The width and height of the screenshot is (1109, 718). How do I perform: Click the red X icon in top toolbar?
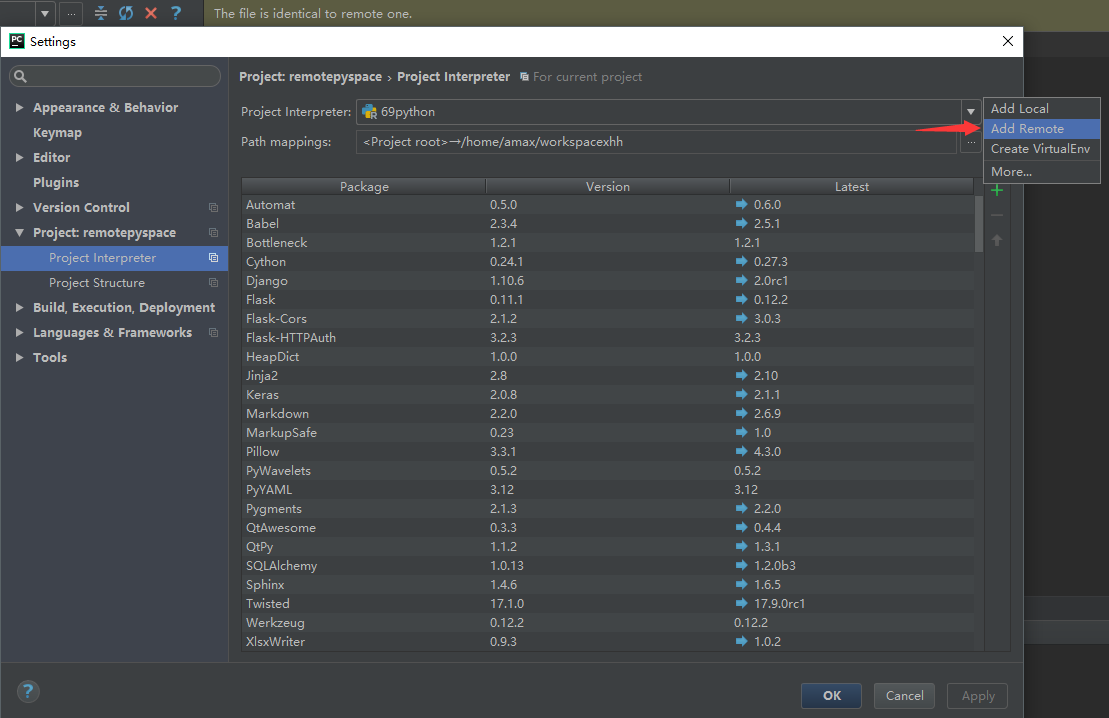pyautogui.click(x=151, y=13)
